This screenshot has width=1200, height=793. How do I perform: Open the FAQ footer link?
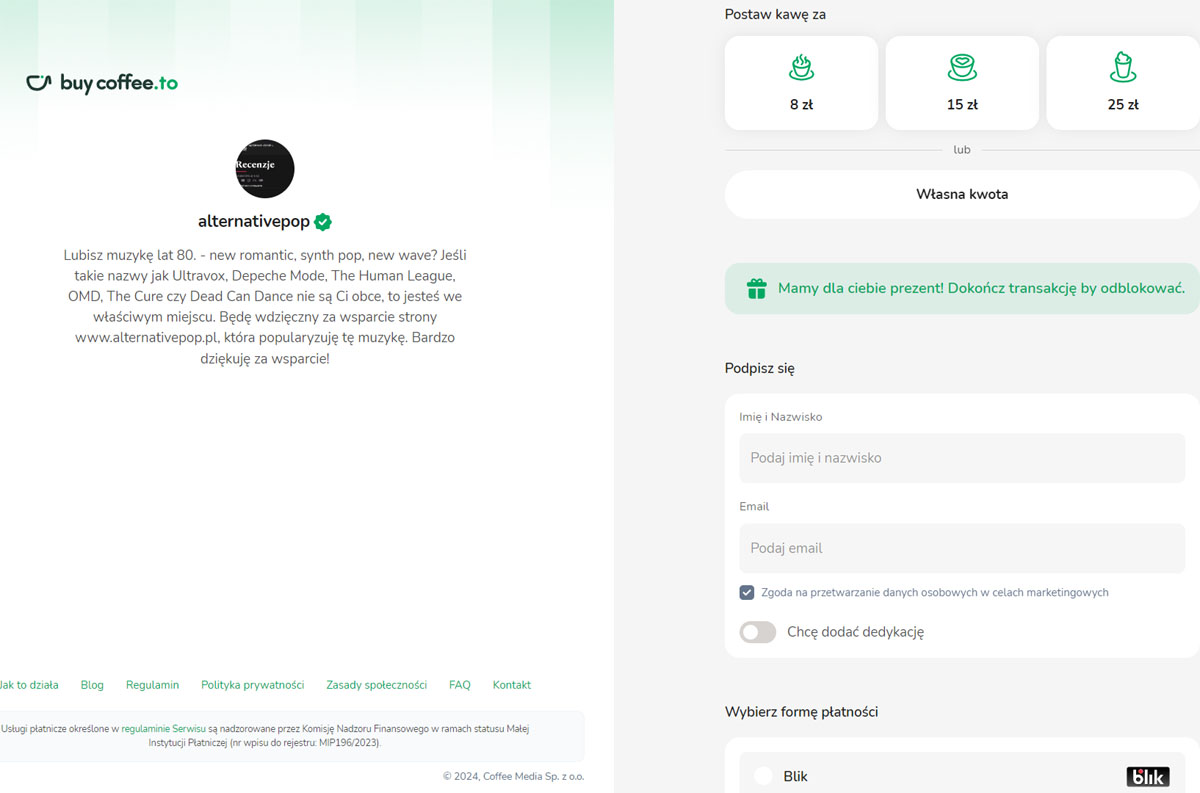(460, 685)
